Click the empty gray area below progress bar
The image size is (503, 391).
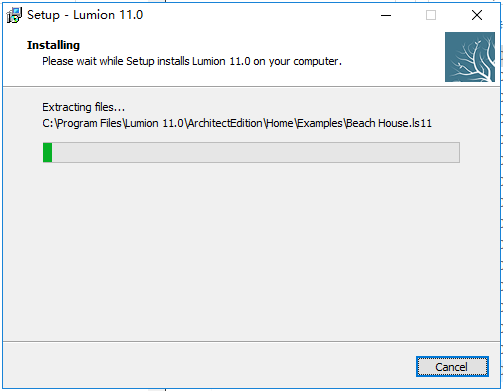[252, 250]
